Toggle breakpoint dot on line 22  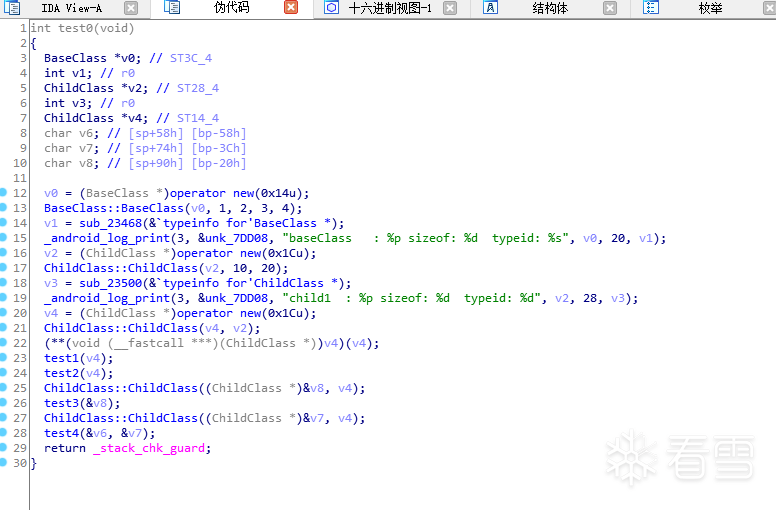pyautogui.click(x=3, y=342)
